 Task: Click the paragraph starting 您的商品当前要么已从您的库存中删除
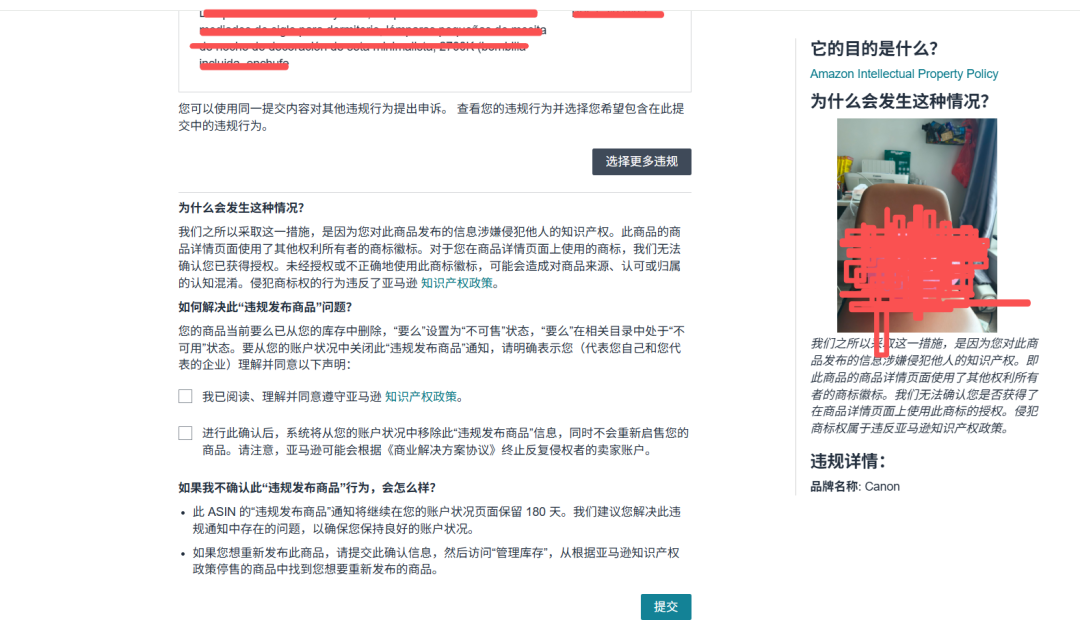(x=432, y=348)
